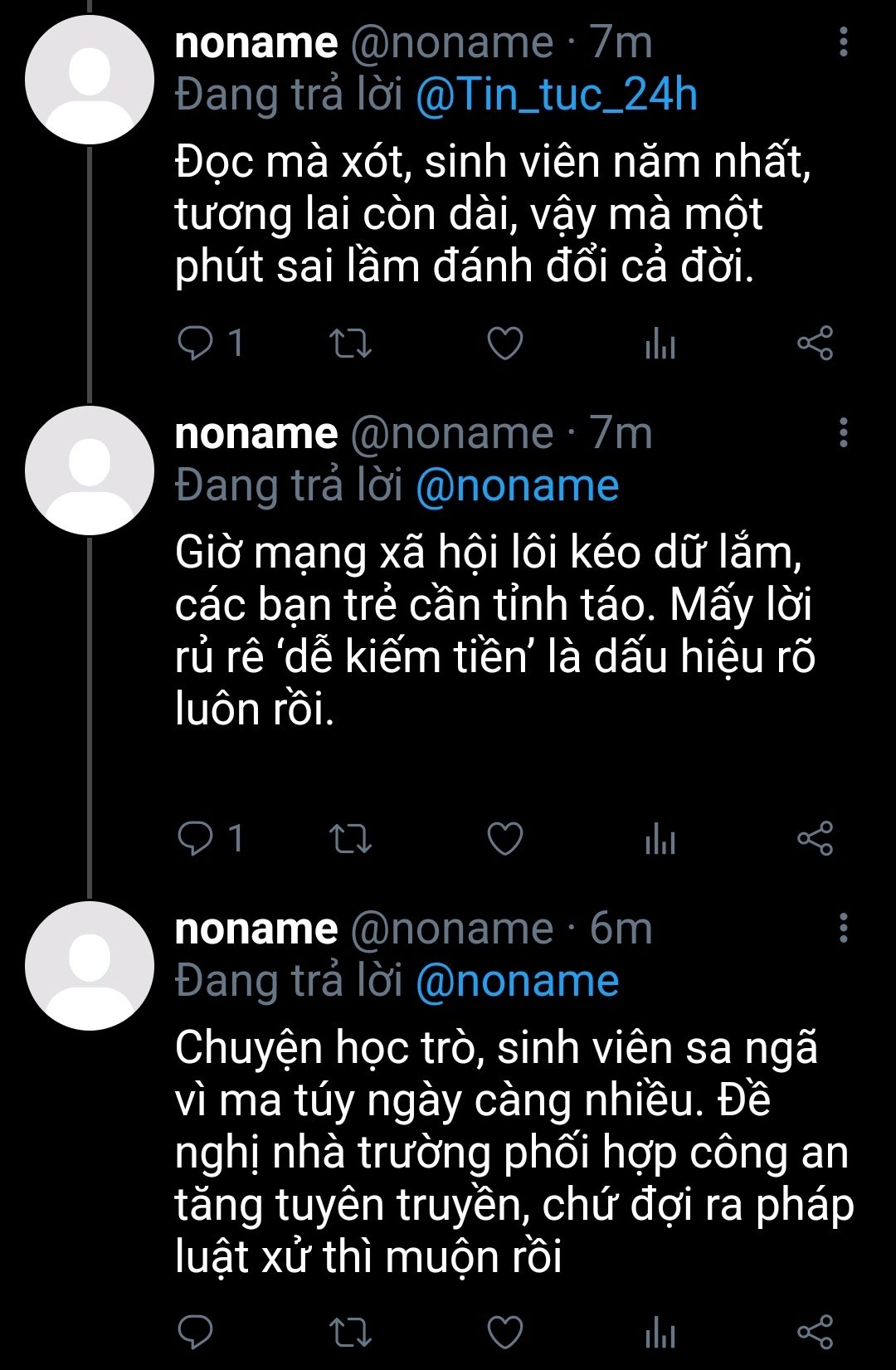Like the 'Chuyện học trò' tweet
The image size is (896, 1370).
pyautogui.click(x=504, y=1333)
